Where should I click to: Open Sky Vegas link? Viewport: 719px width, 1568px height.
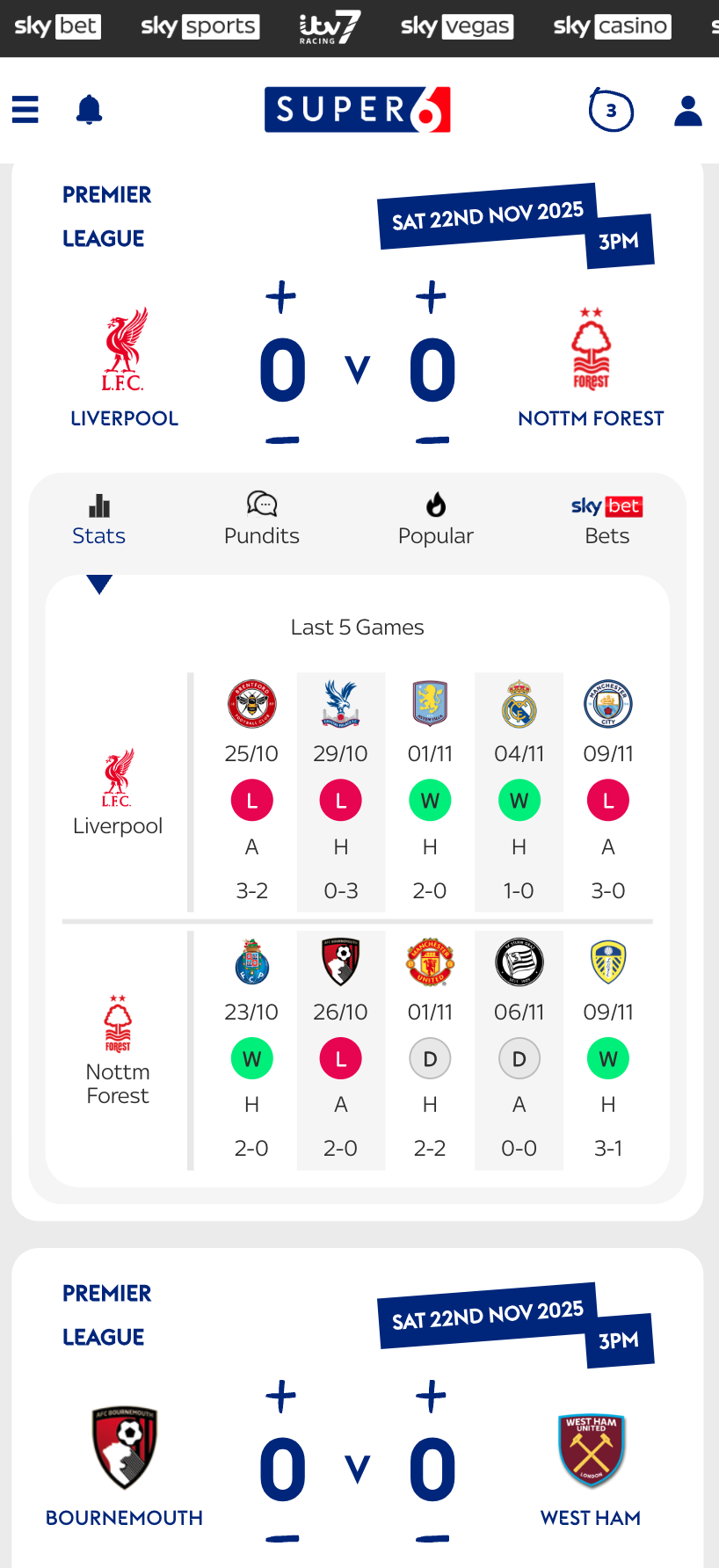tap(456, 26)
